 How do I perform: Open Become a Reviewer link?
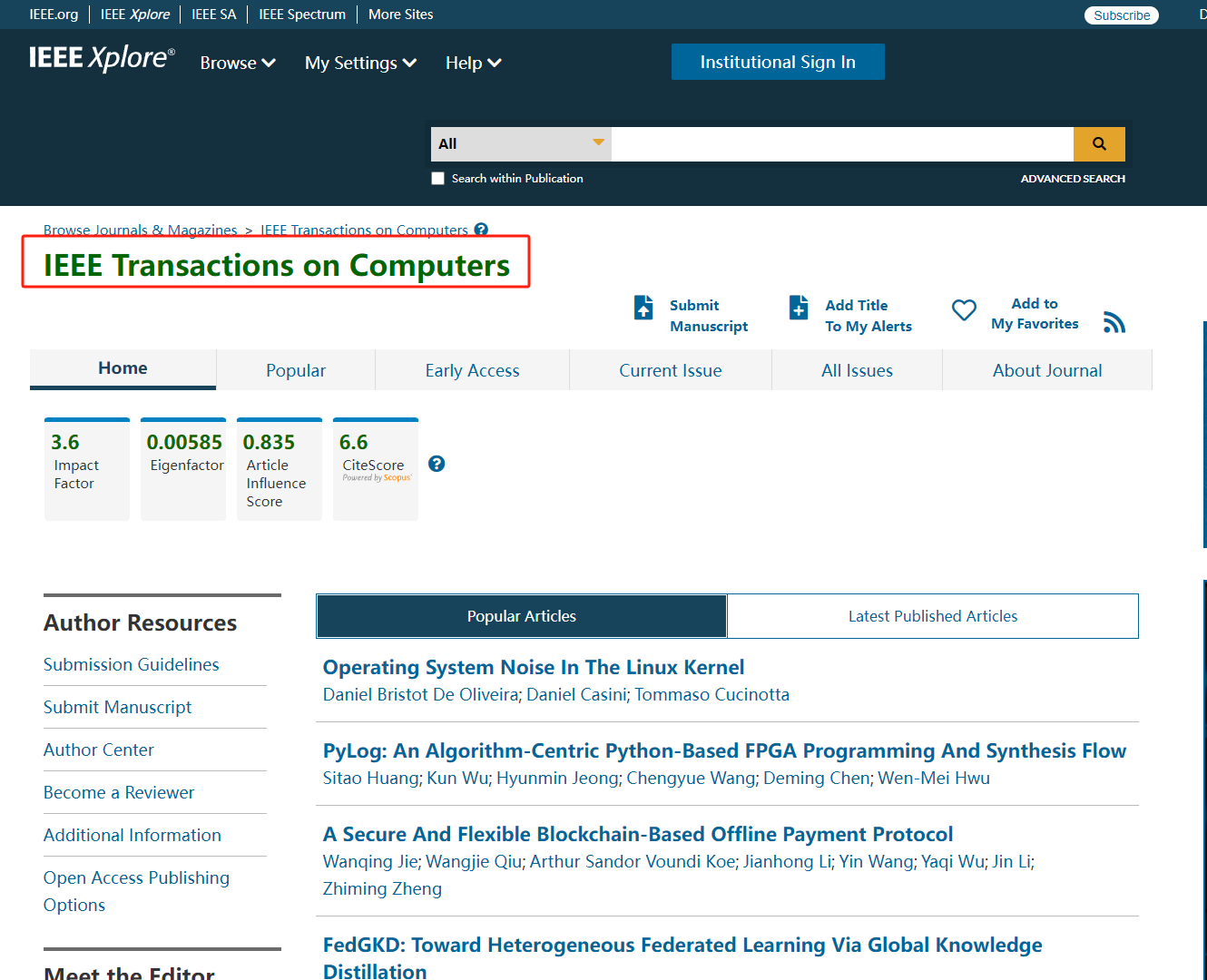(x=119, y=792)
